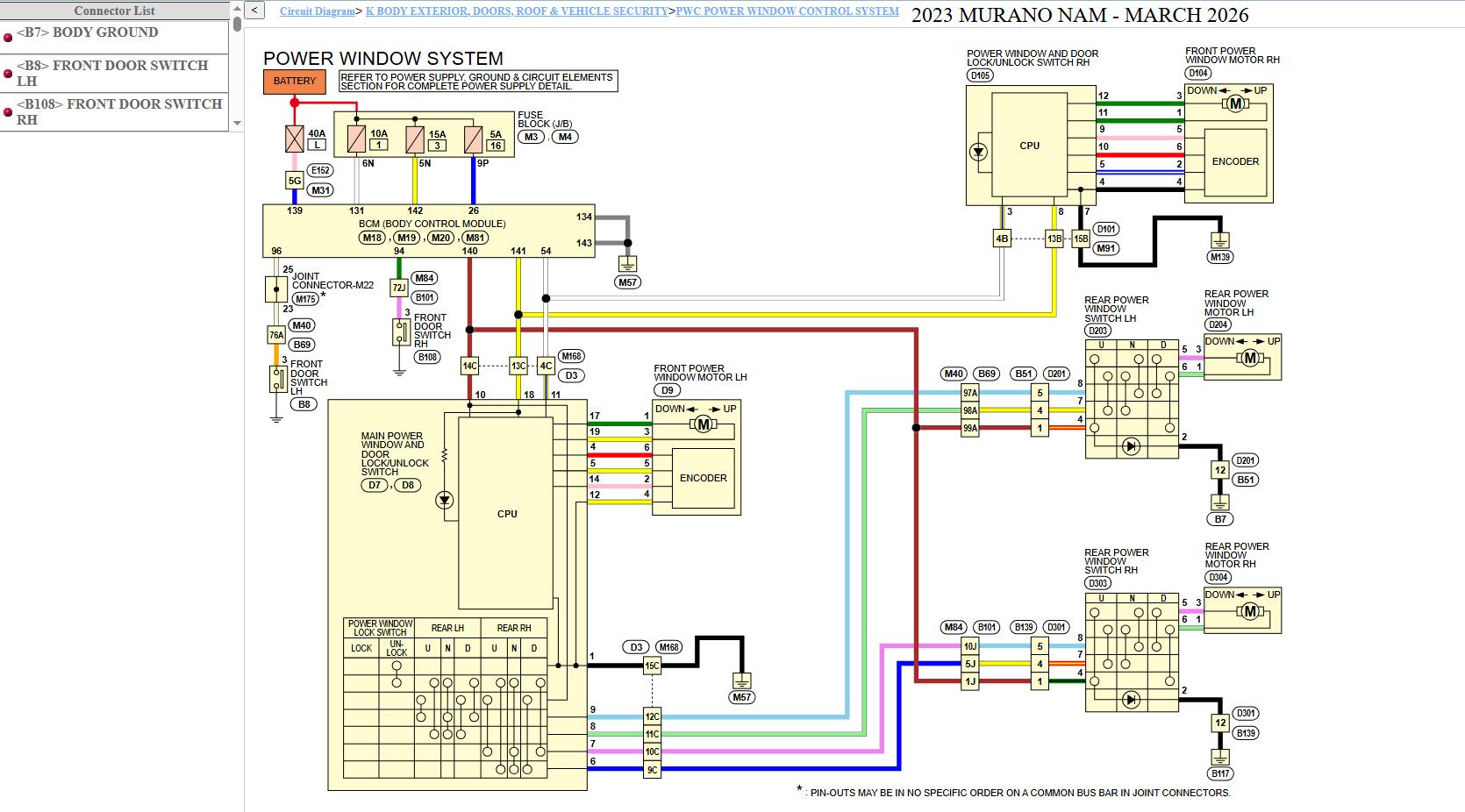Select connector label D104

pos(1199,73)
